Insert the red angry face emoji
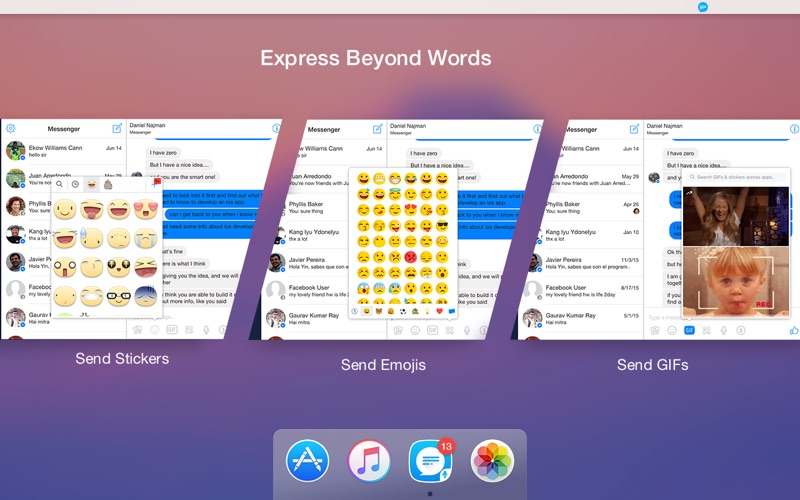Image resolution: width=800 pixels, height=500 pixels. point(411,257)
